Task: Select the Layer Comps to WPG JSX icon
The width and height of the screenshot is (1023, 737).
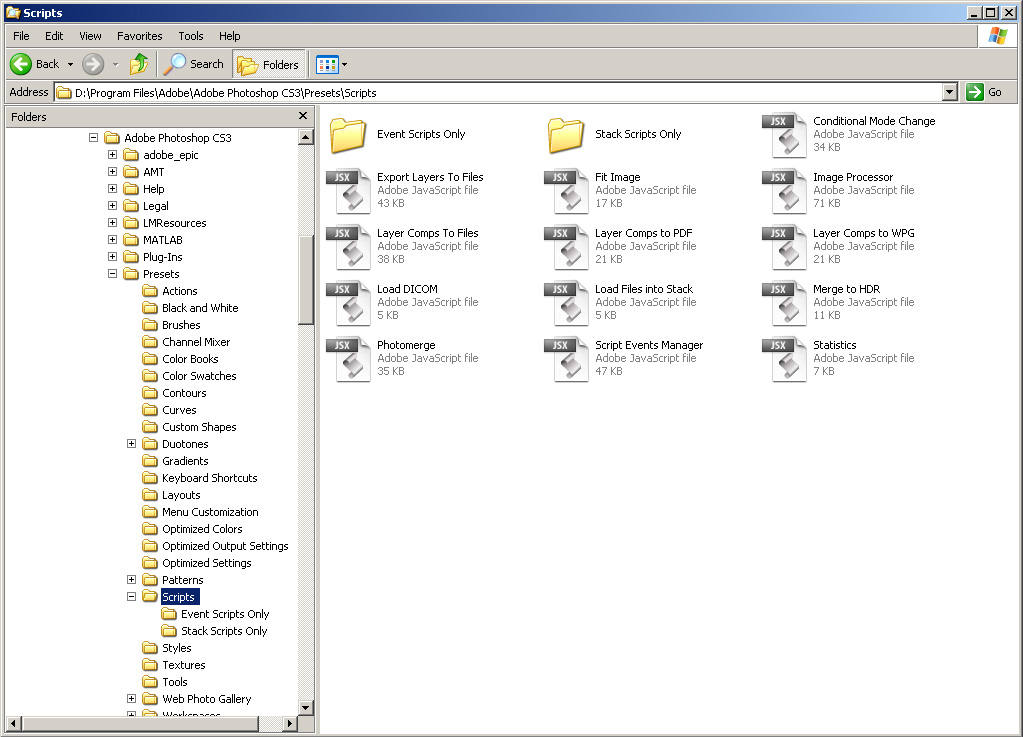Action: point(785,247)
